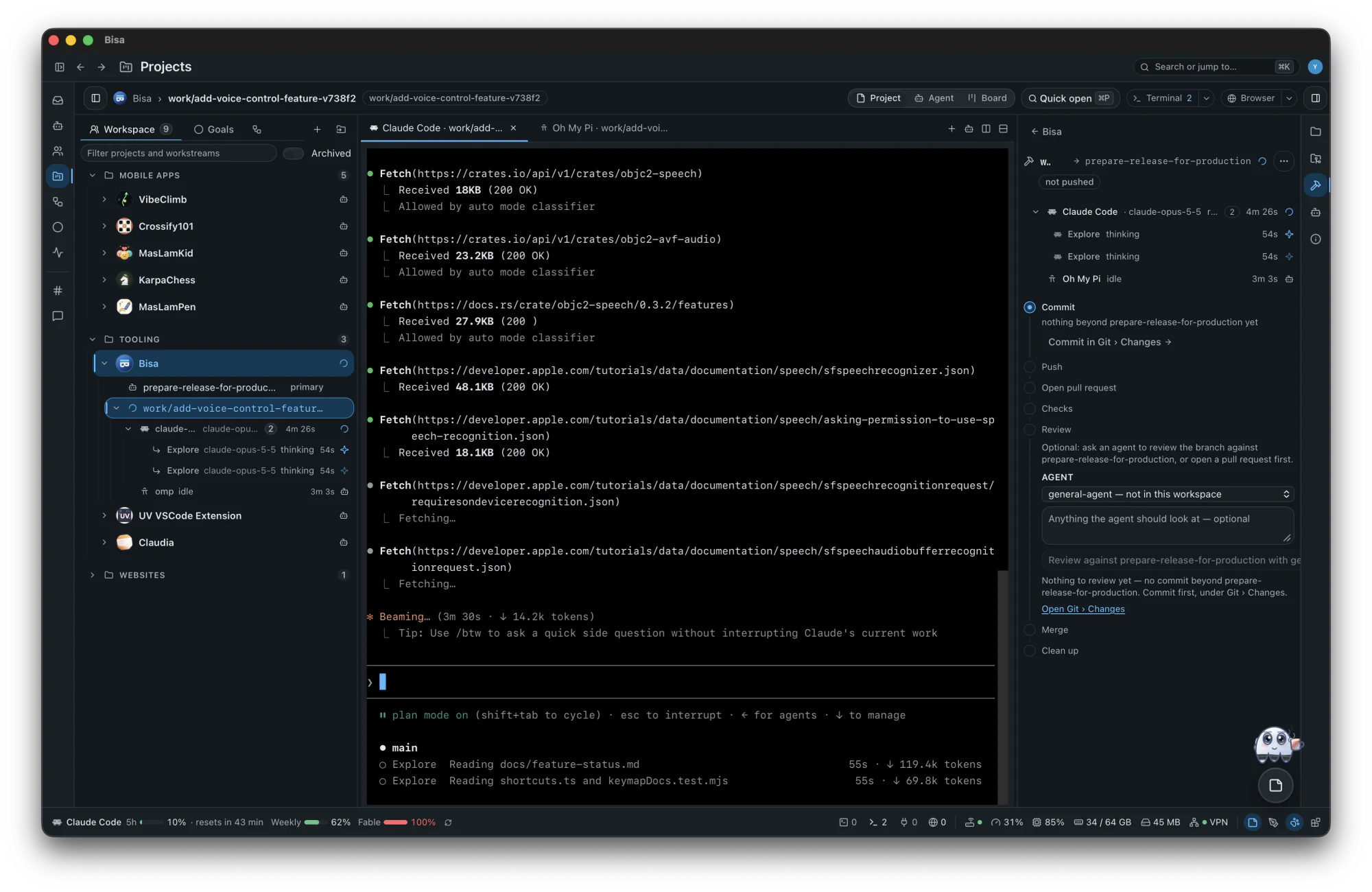Click the new tab plus icon
Screen dimensions: 1372x892
[951, 128]
